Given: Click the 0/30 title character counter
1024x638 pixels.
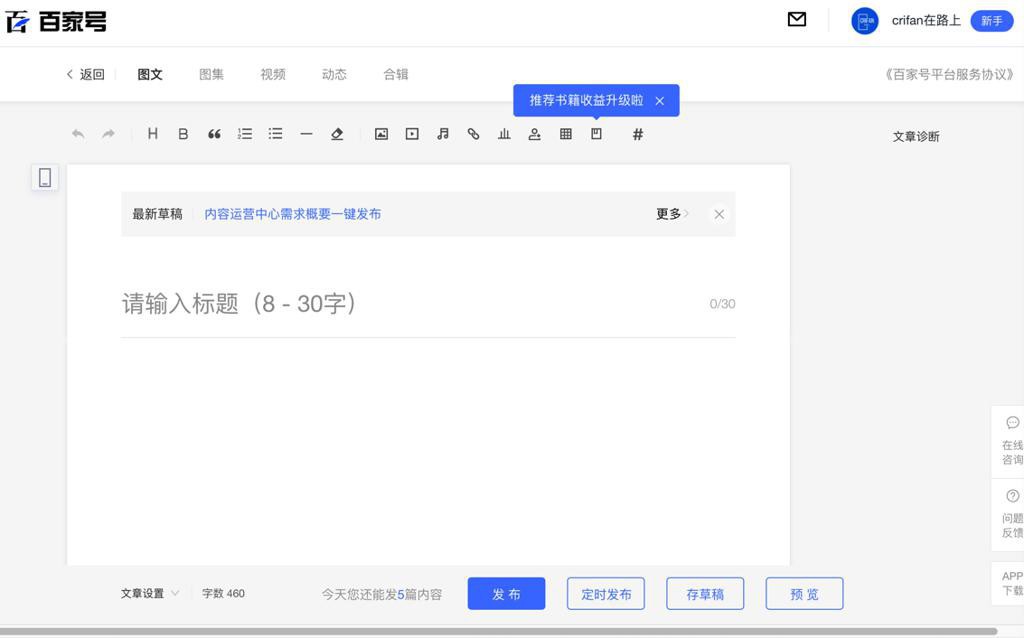Looking at the screenshot, I should tap(722, 304).
